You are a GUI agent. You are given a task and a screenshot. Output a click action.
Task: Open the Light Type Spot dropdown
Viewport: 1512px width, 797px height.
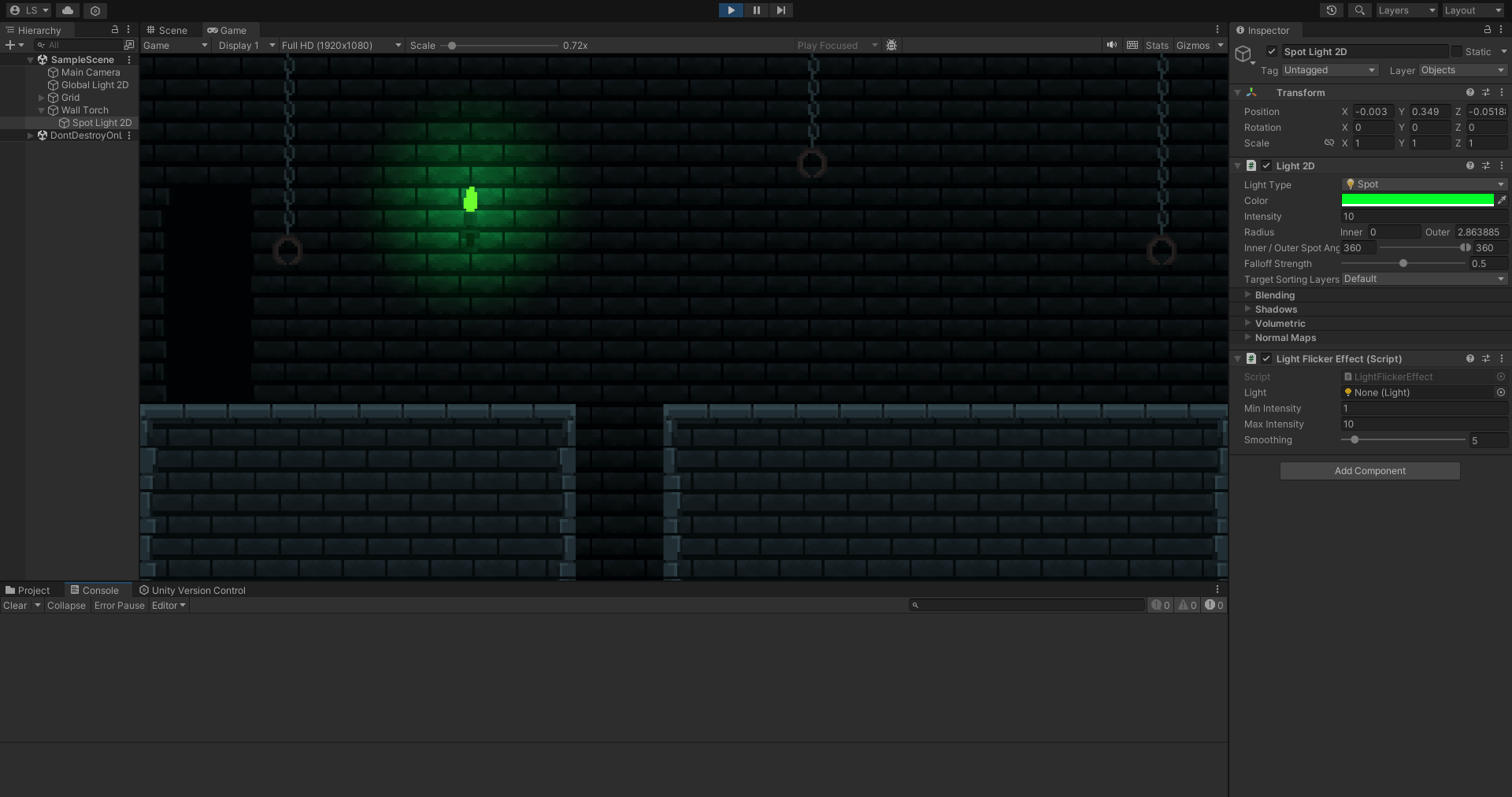click(1425, 184)
